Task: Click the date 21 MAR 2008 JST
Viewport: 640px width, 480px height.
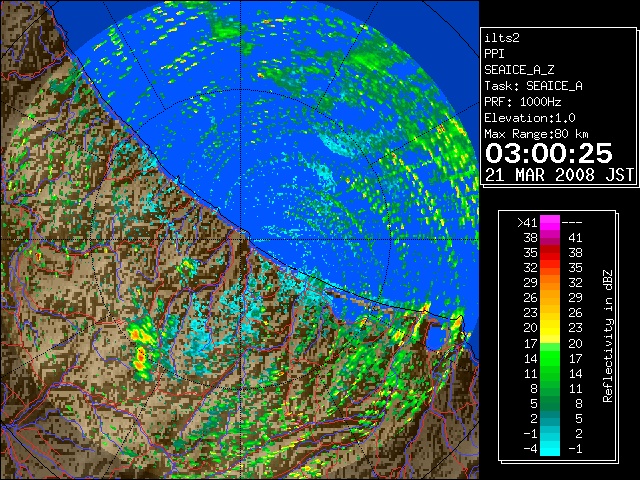Action: tap(559, 175)
